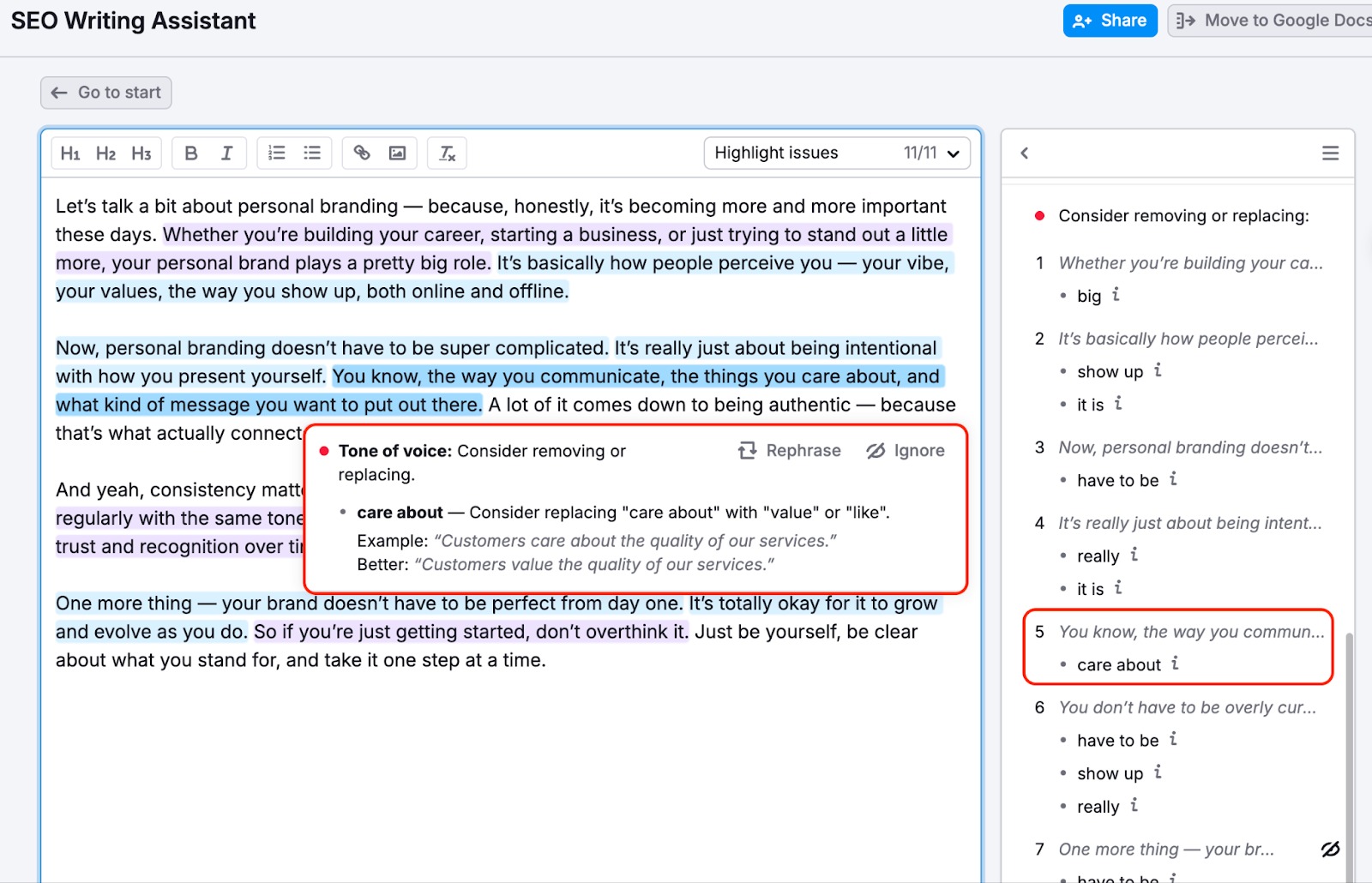Click the Share button
This screenshot has height=883, width=1372.
click(x=1110, y=20)
